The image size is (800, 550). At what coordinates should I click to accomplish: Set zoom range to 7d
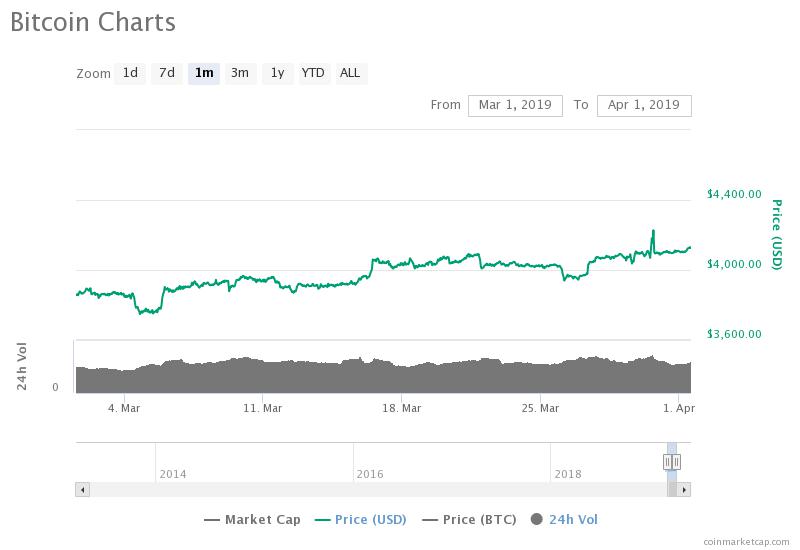(167, 73)
